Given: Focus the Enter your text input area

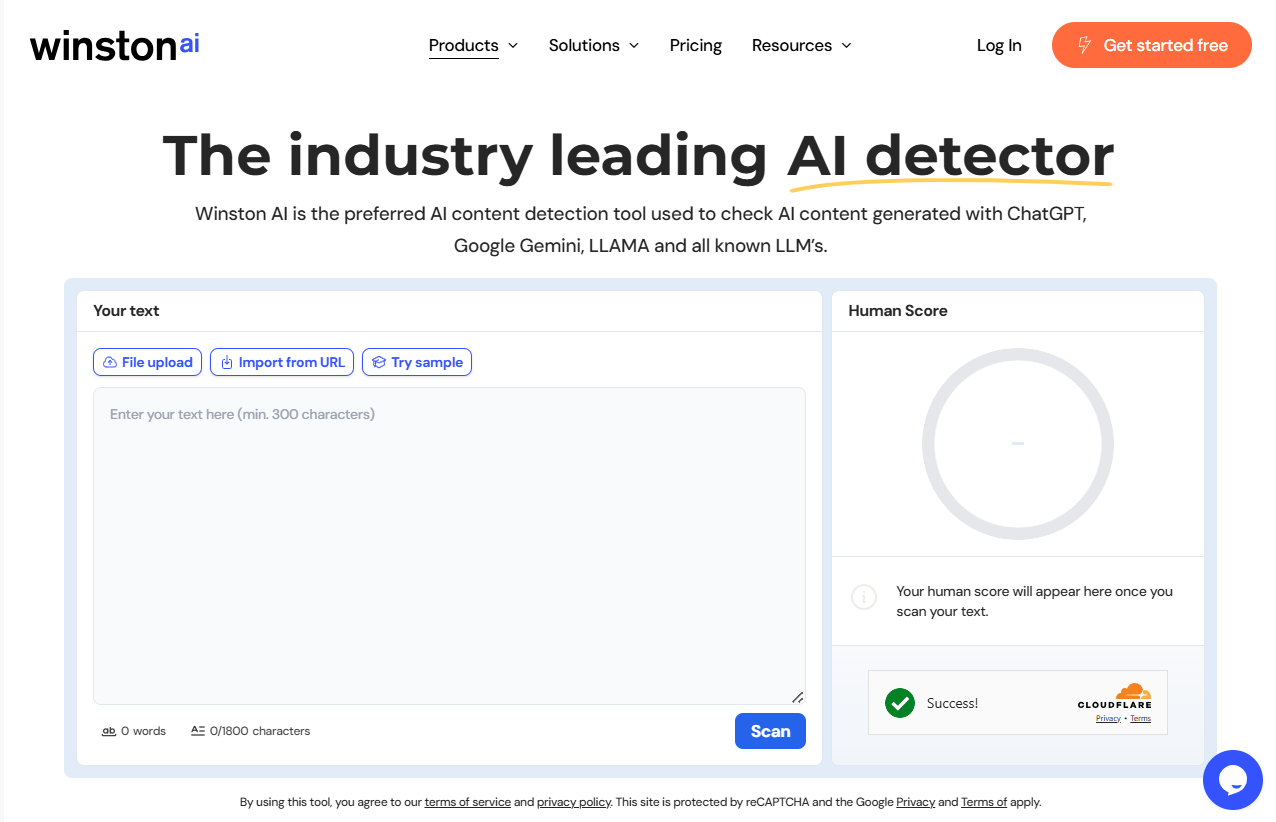Looking at the screenshot, I should (449, 546).
